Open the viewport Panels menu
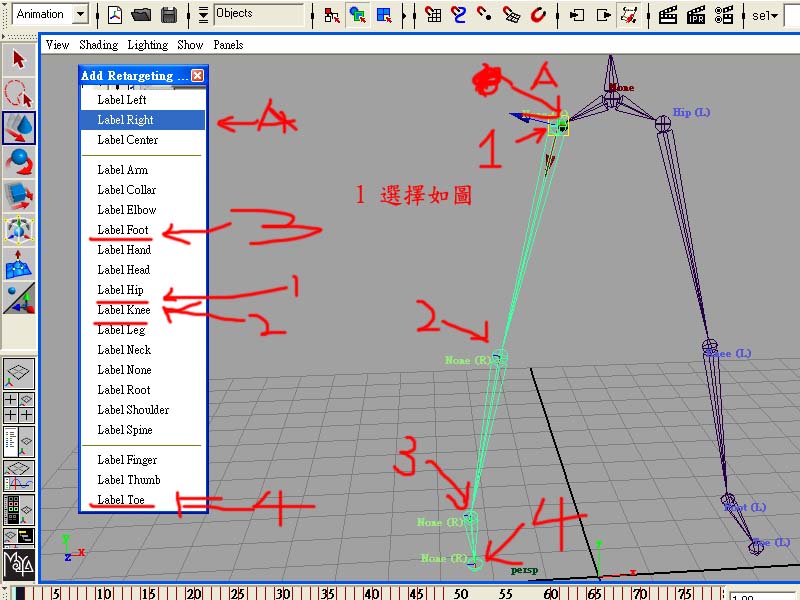The height and width of the screenshot is (600, 800). [228, 45]
